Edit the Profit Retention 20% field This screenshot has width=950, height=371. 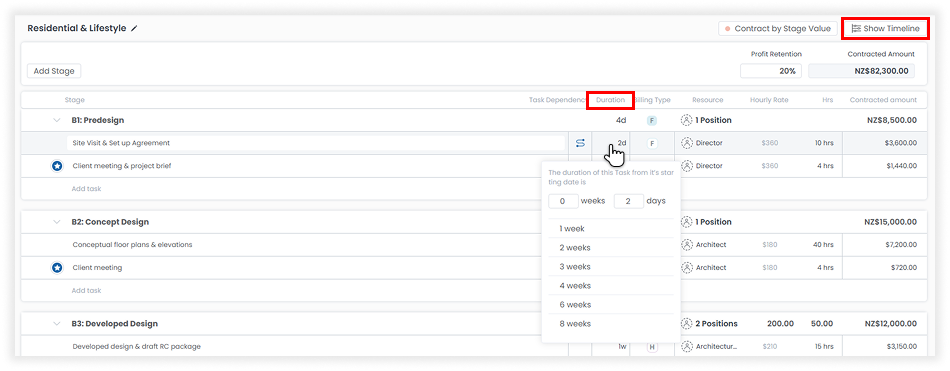coord(771,71)
